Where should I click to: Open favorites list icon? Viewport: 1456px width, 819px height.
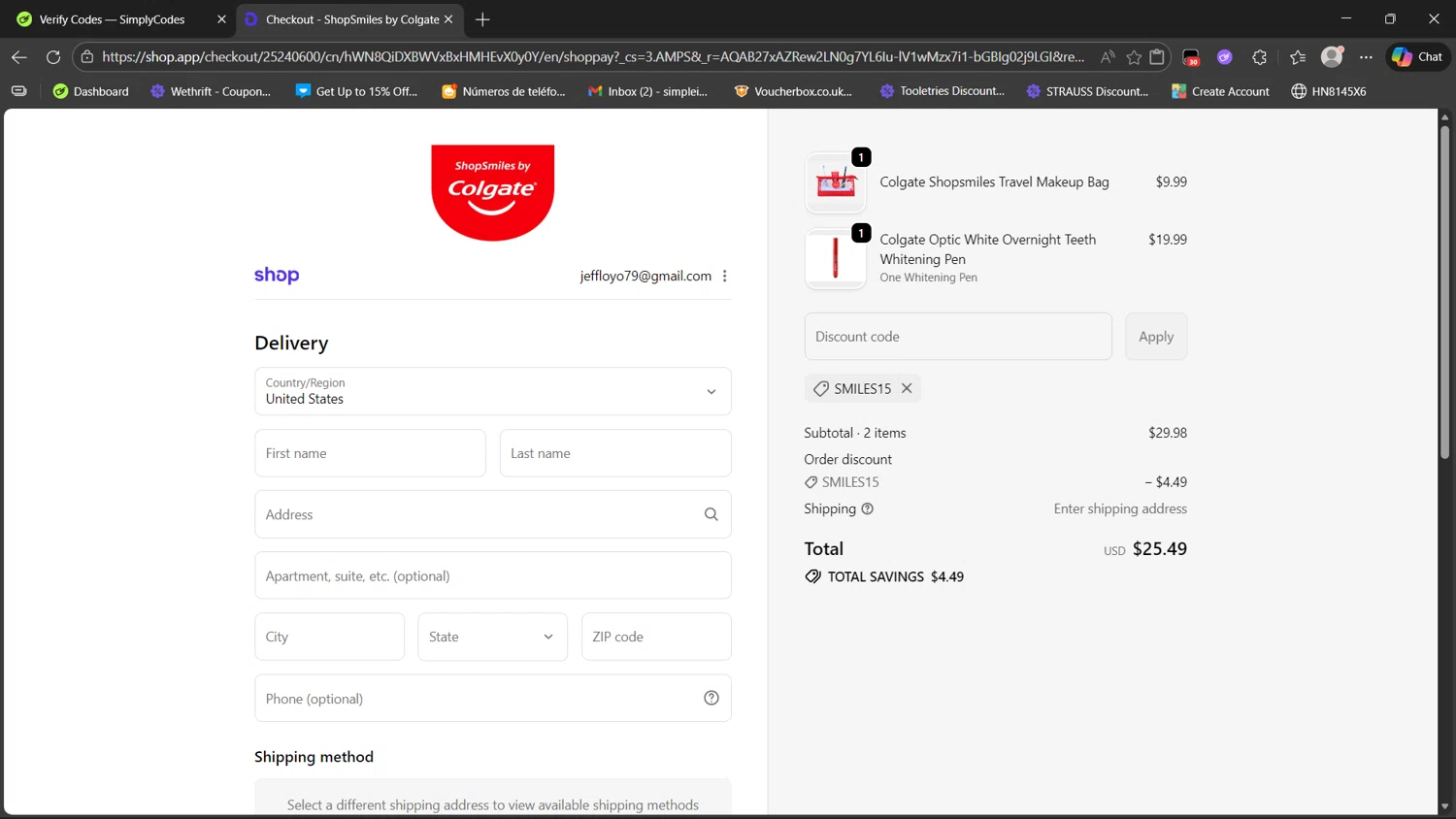1298,57
